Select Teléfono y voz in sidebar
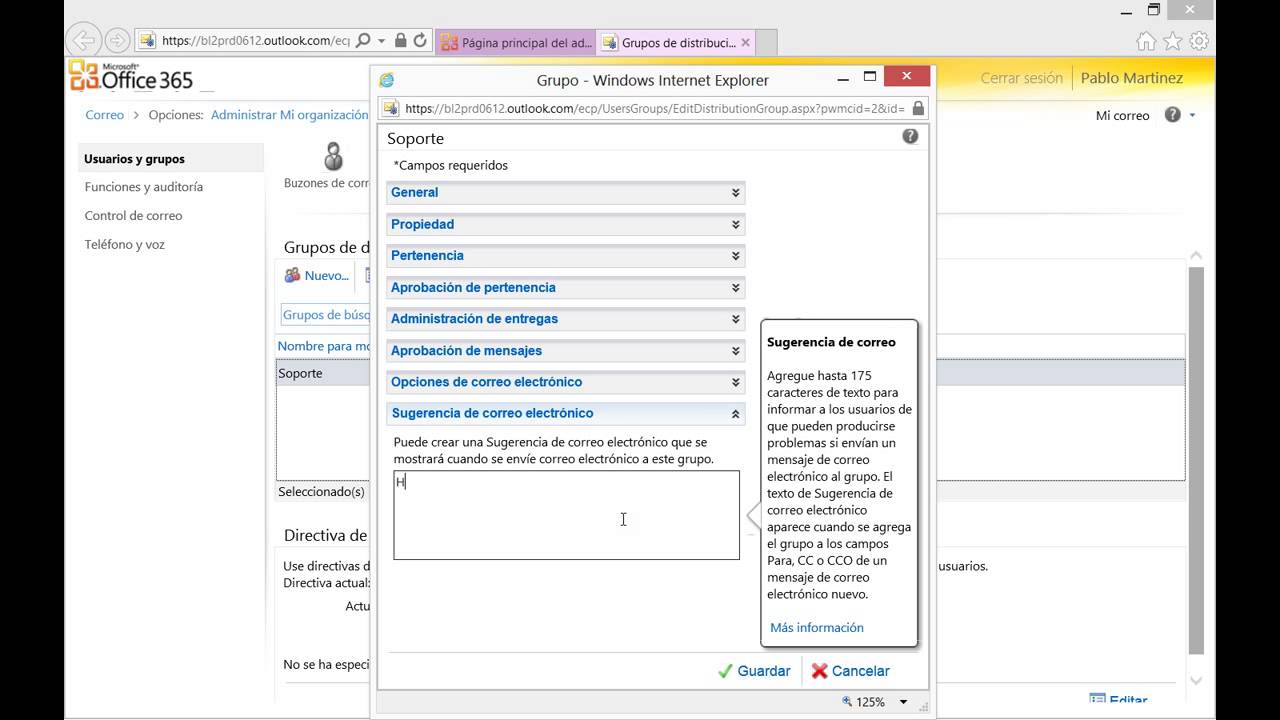 click(125, 245)
